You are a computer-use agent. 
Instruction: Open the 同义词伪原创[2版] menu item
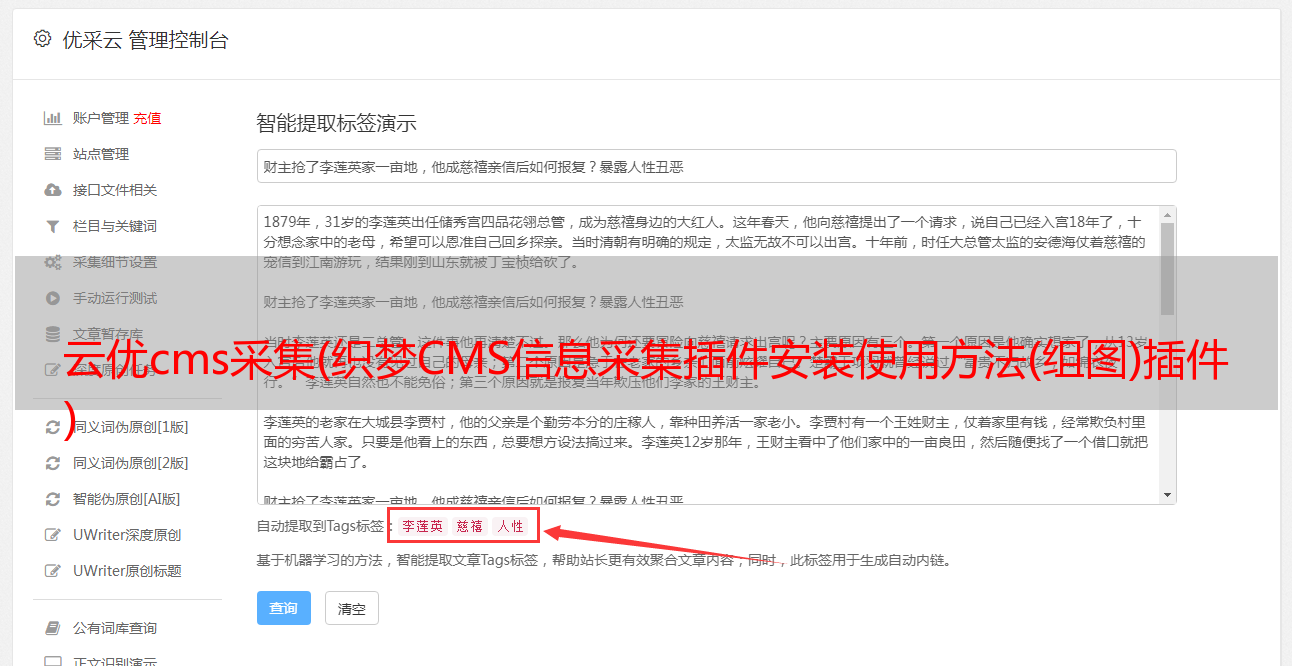click(130, 463)
